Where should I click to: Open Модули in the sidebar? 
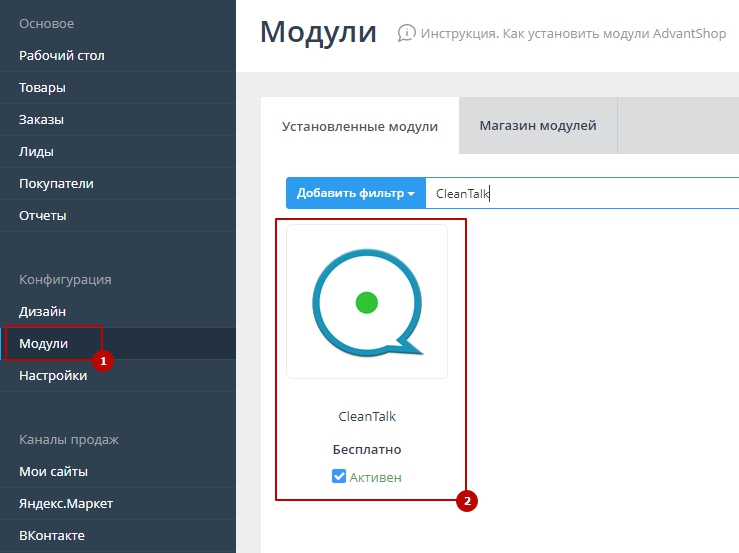tap(44, 343)
